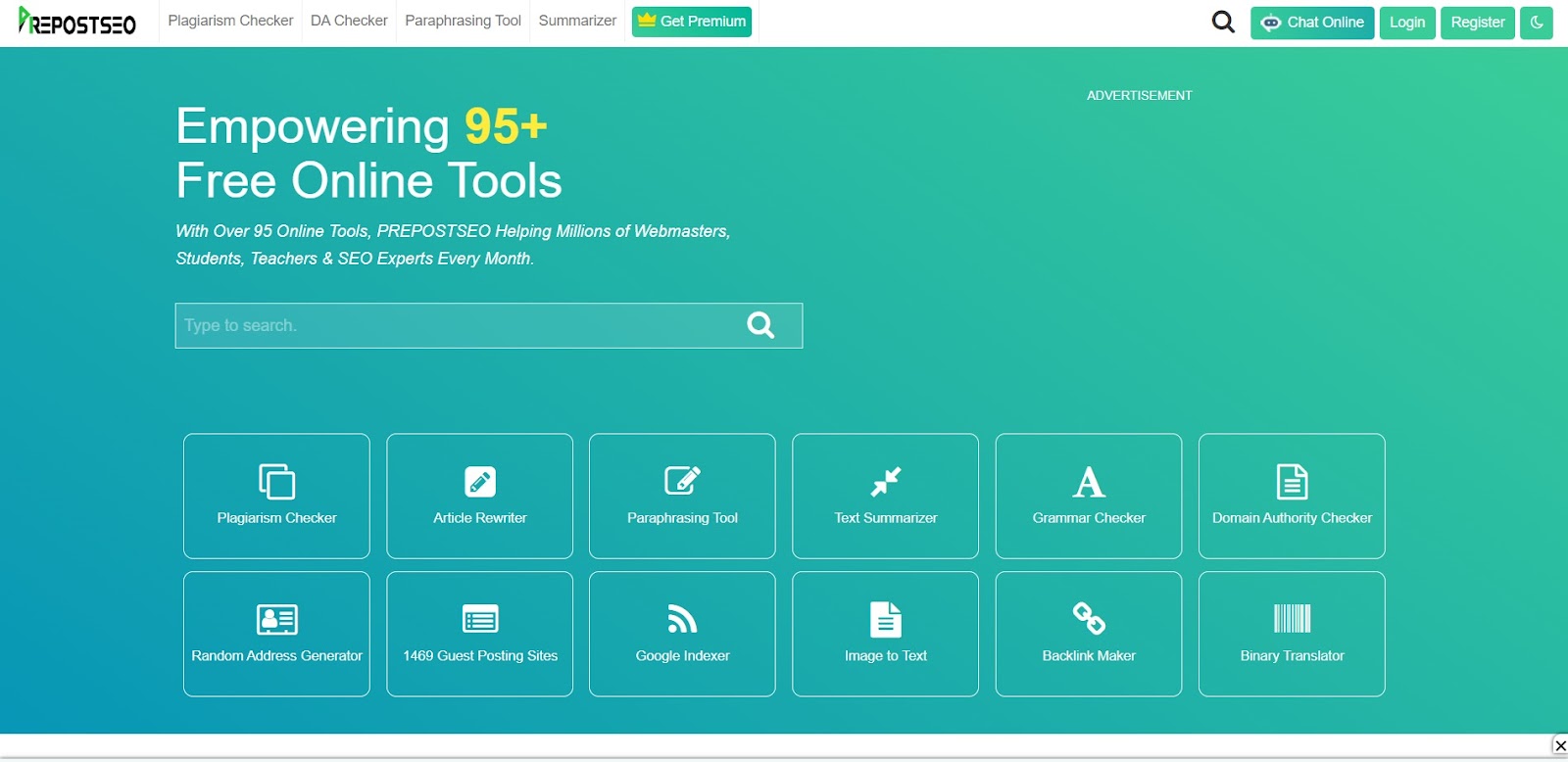Open the Plagiarism Checker card label

pyautogui.click(x=276, y=518)
